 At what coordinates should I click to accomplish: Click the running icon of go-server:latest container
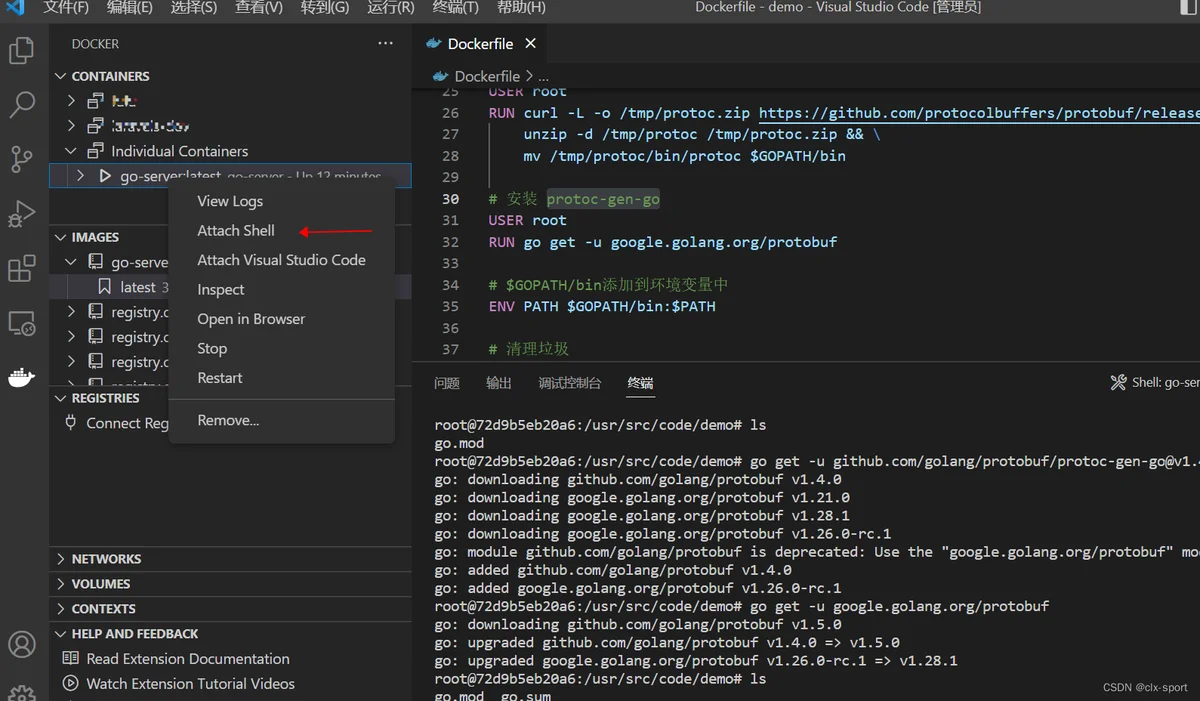[105, 176]
